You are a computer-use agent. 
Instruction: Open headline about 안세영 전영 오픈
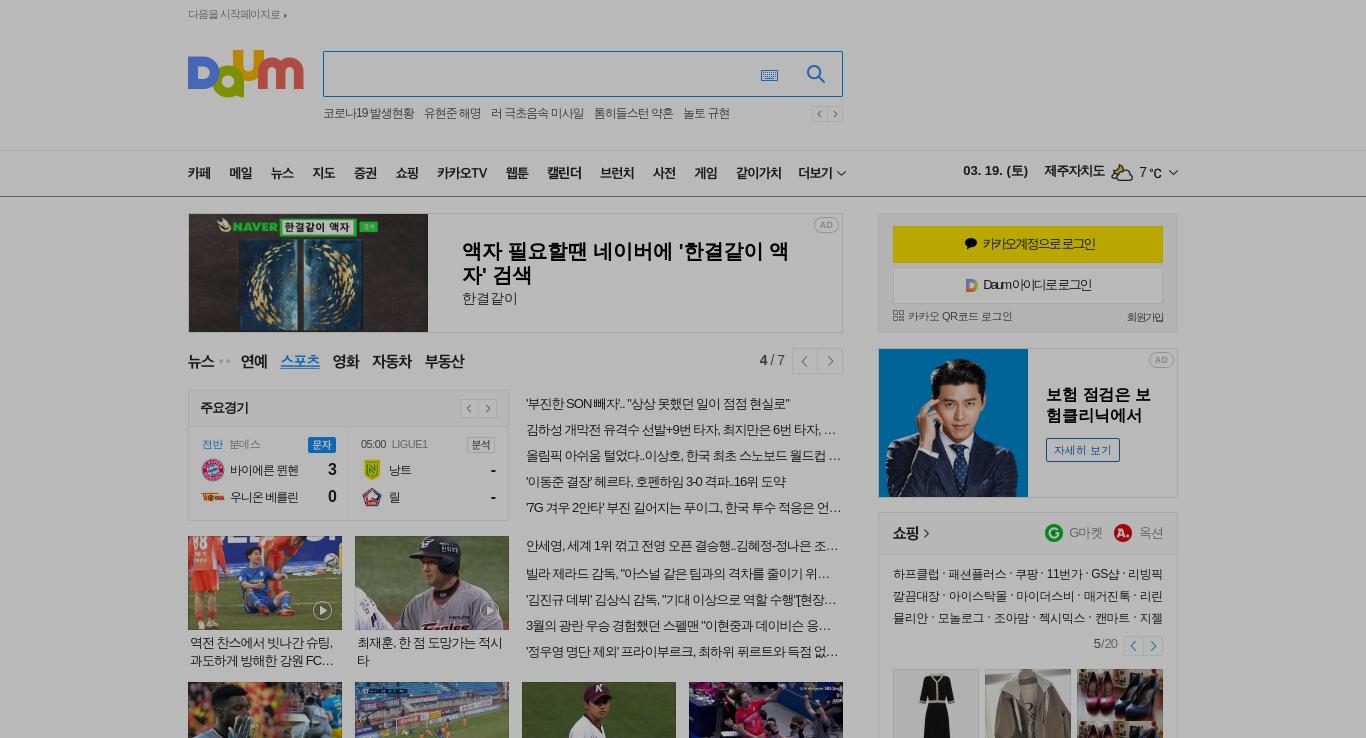pos(683,546)
